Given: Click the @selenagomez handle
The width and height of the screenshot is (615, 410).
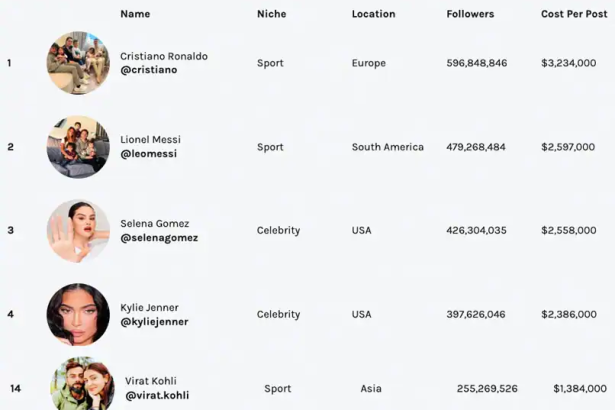Looking at the screenshot, I should tap(159, 238).
